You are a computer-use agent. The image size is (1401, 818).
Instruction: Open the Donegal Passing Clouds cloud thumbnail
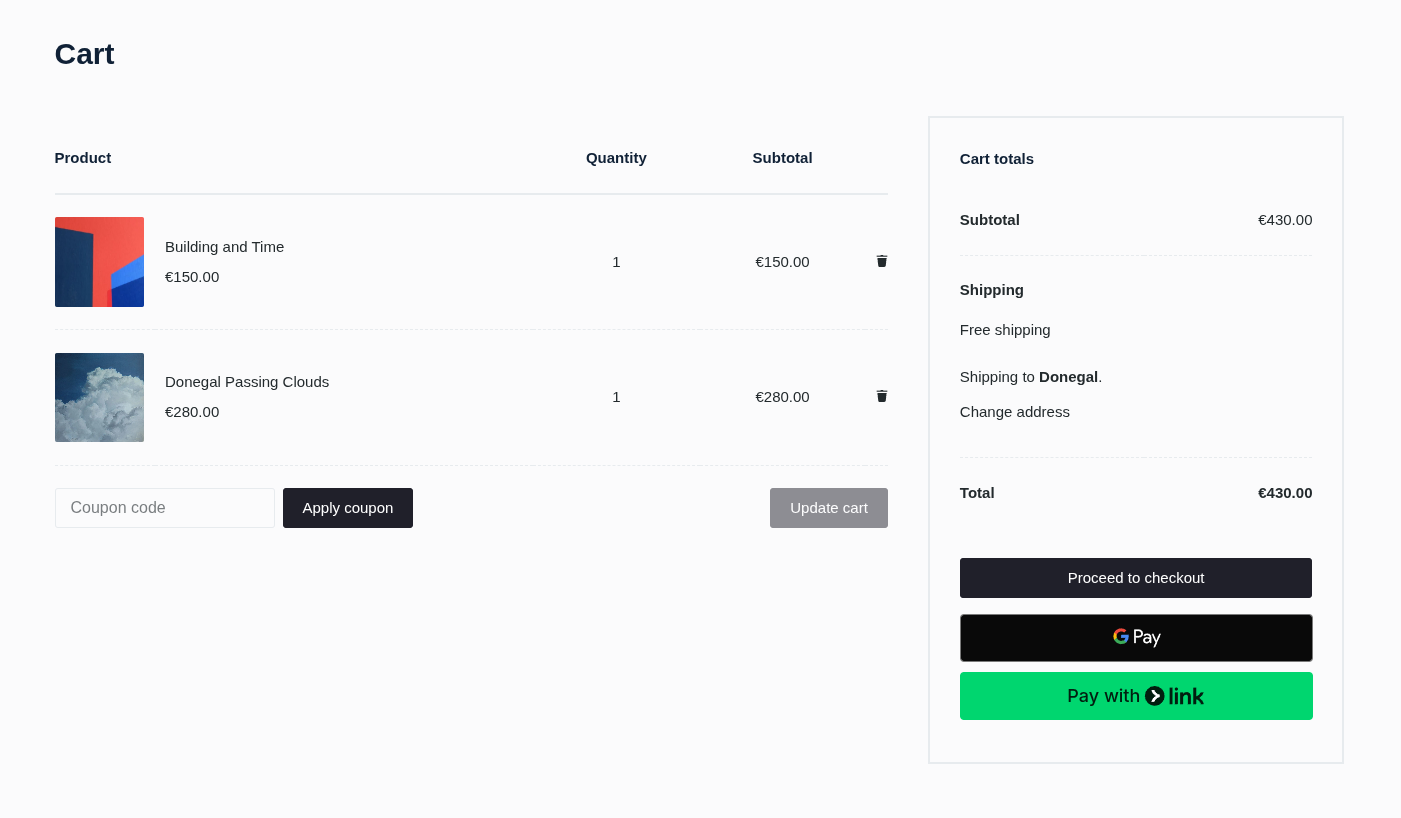(x=99, y=397)
